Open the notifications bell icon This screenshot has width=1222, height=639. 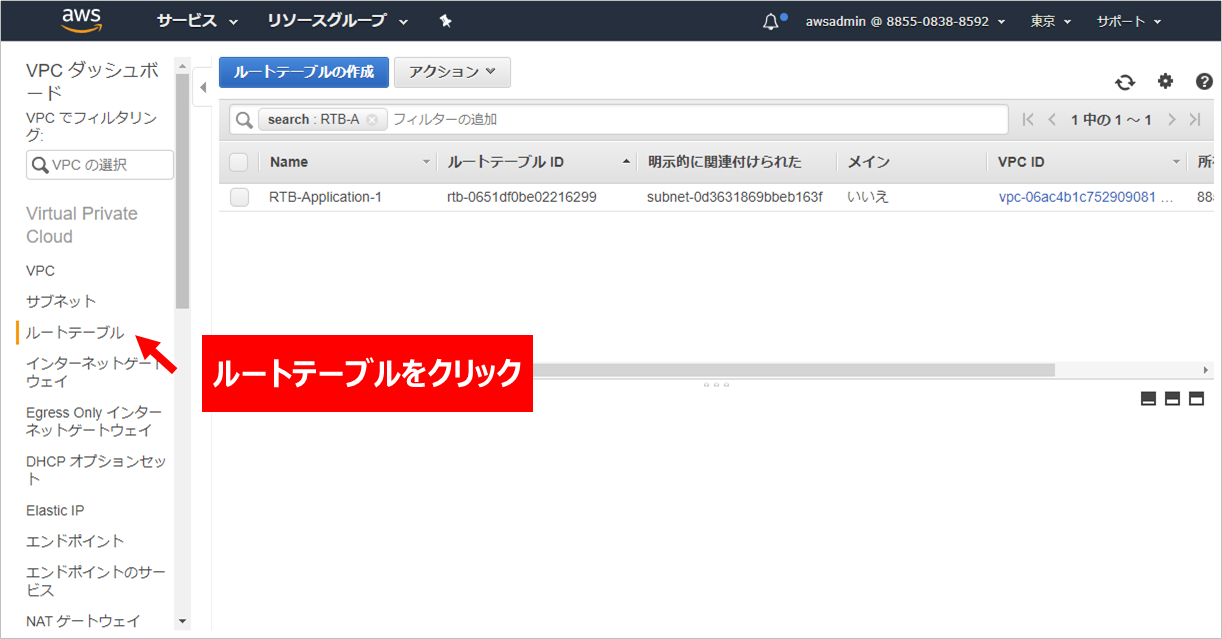click(771, 22)
